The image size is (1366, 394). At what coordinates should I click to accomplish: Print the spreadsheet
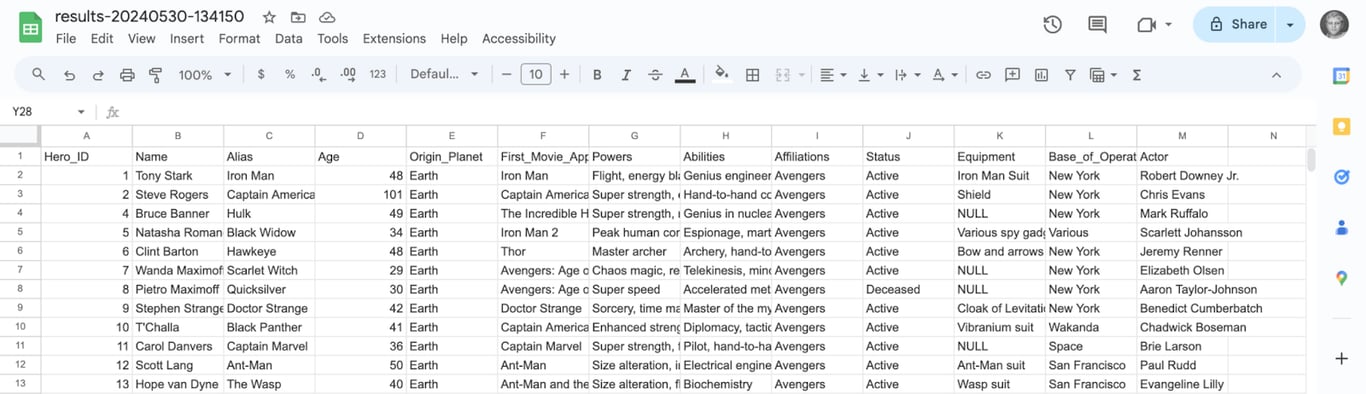(x=127, y=75)
